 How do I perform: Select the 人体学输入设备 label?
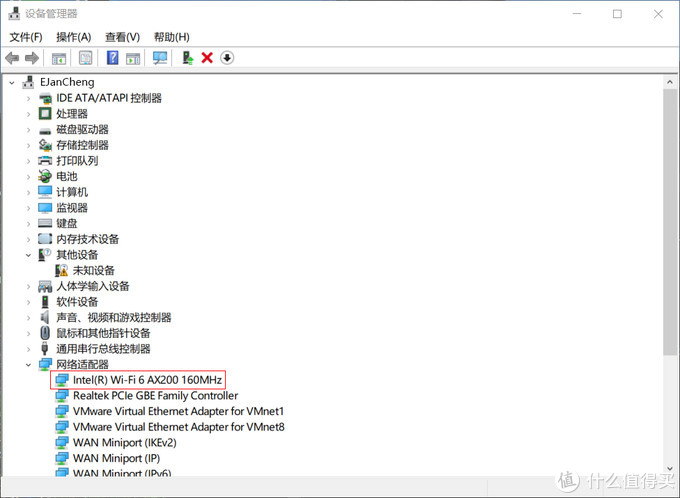click(x=93, y=286)
